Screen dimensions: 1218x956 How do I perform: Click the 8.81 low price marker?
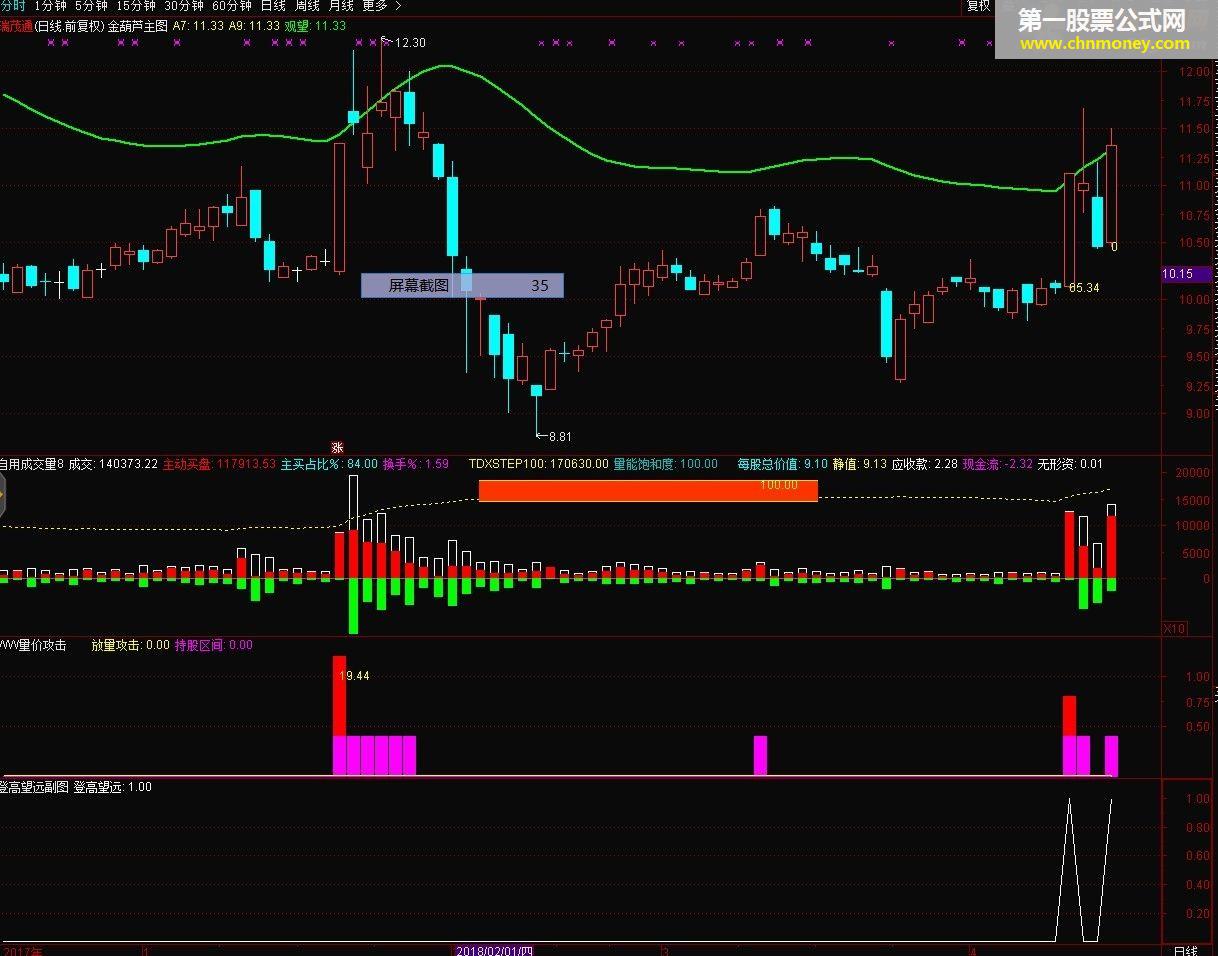555,436
